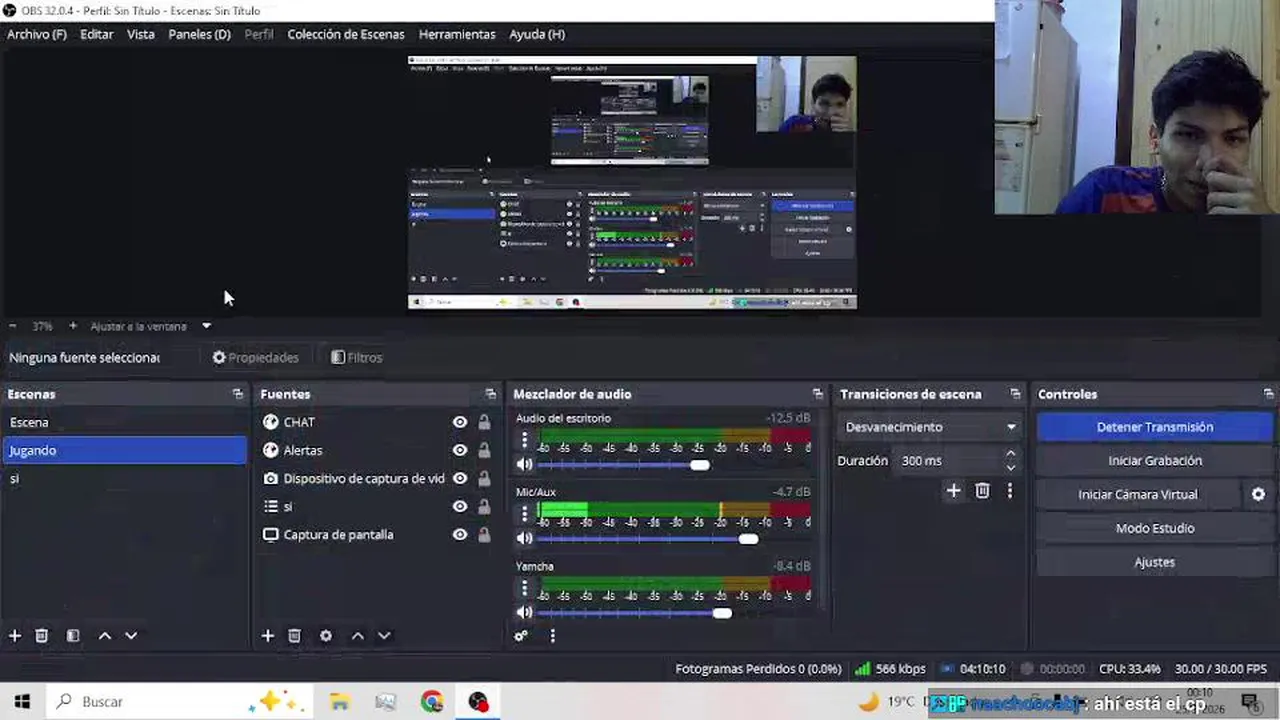Remove scene transition trash icon
The width and height of the screenshot is (1280, 720).
point(982,491)
